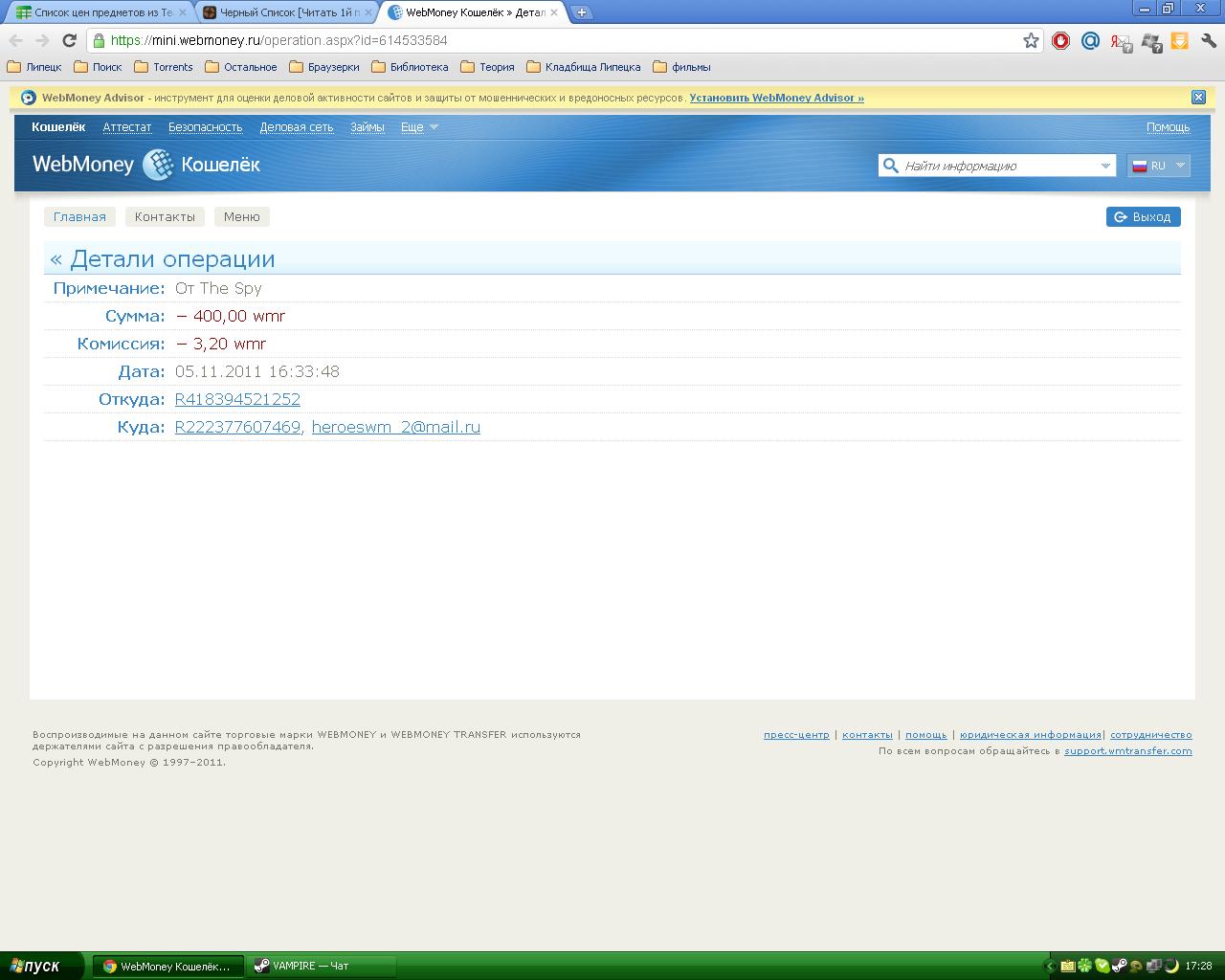Open the фильмы bookmarks folder

[x=681, y=67]
